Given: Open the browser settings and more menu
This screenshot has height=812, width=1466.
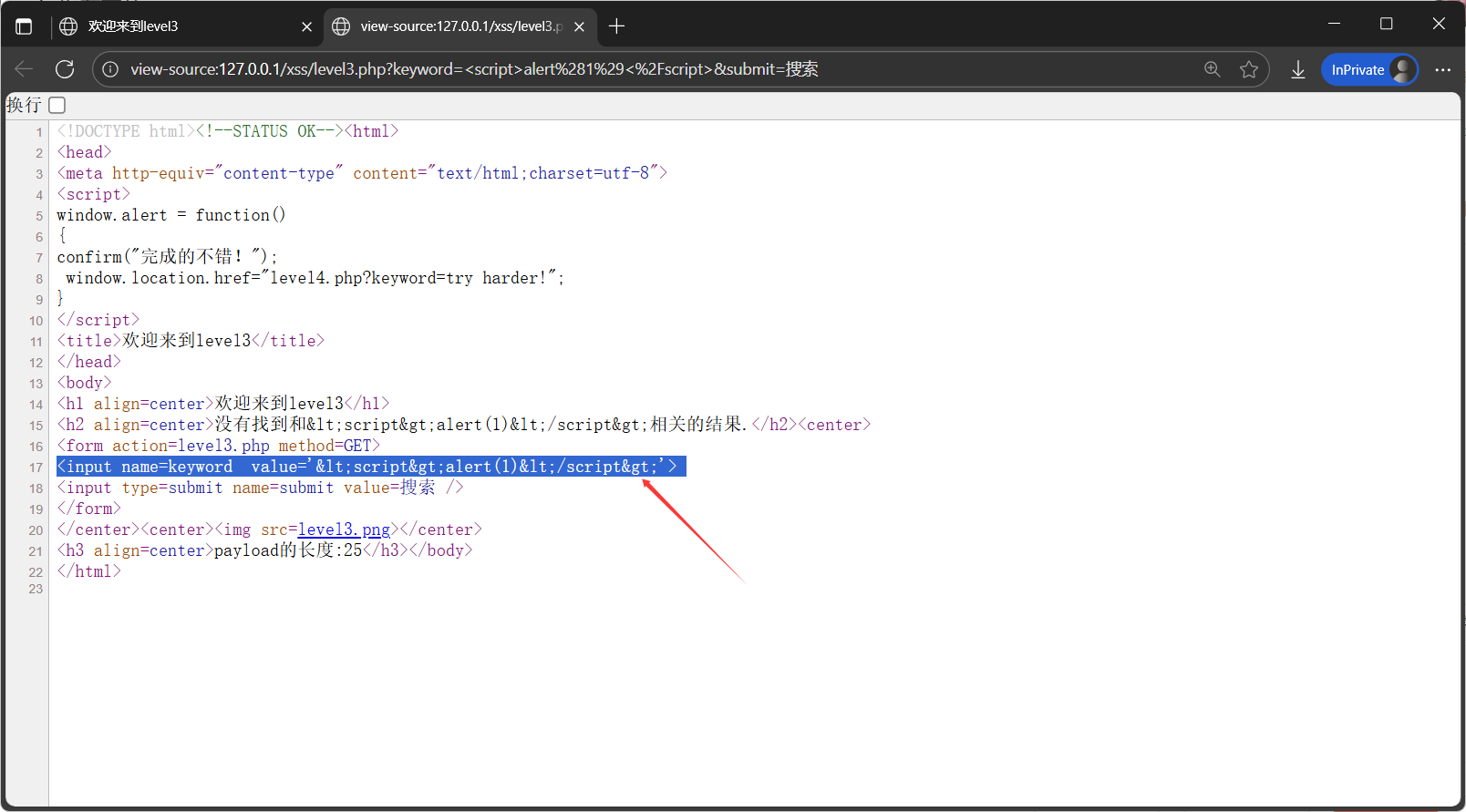Looking at the screenshot, I should click(1442, 69).
